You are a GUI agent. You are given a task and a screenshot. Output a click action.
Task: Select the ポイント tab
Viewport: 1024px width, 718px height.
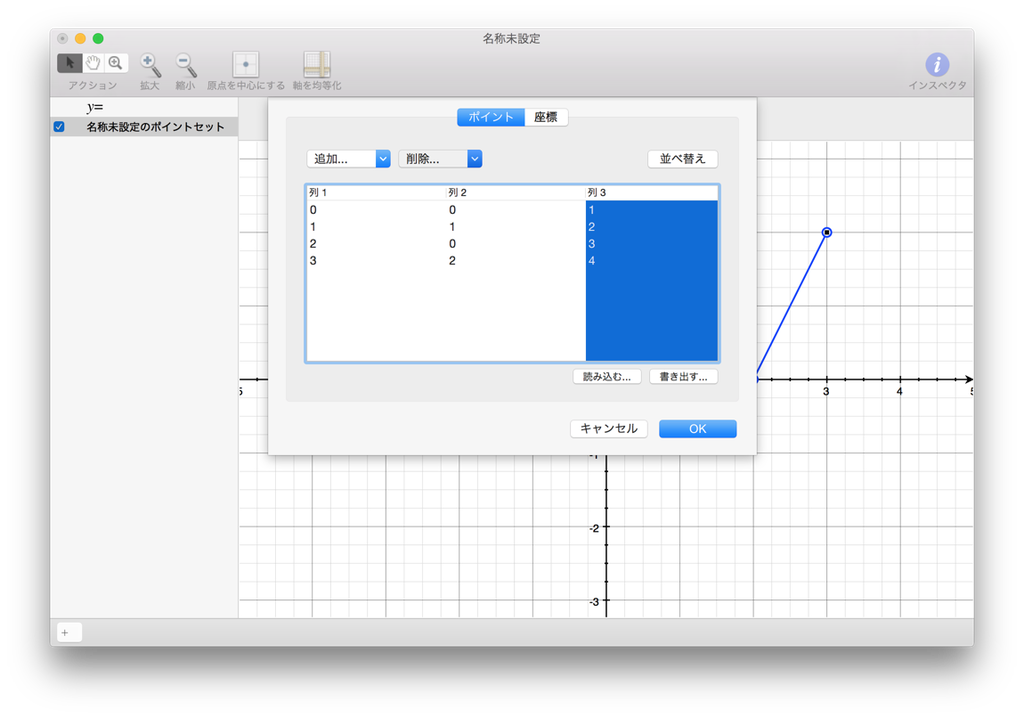(489, 116)
